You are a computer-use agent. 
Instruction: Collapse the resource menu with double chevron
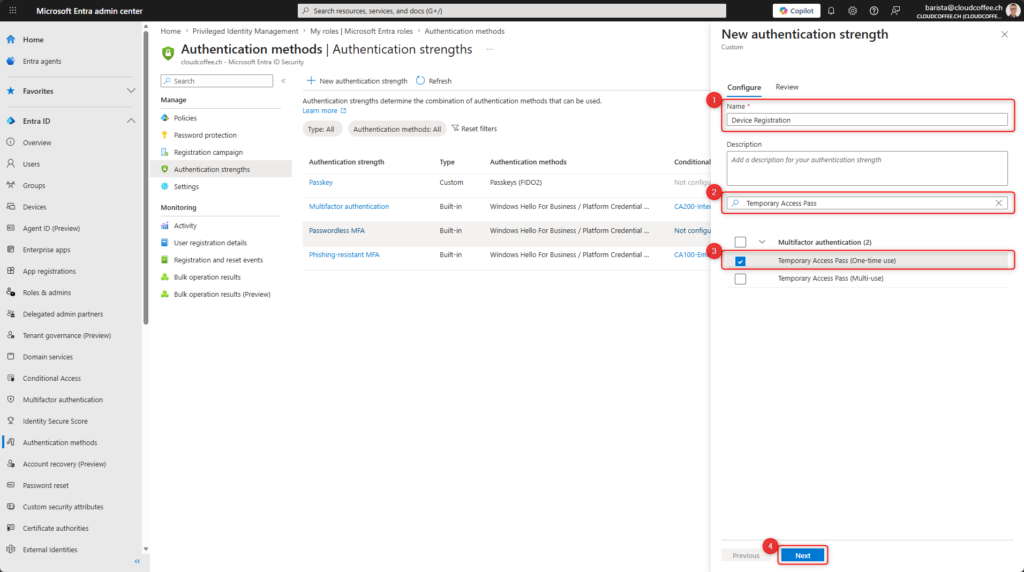(283, 81)
